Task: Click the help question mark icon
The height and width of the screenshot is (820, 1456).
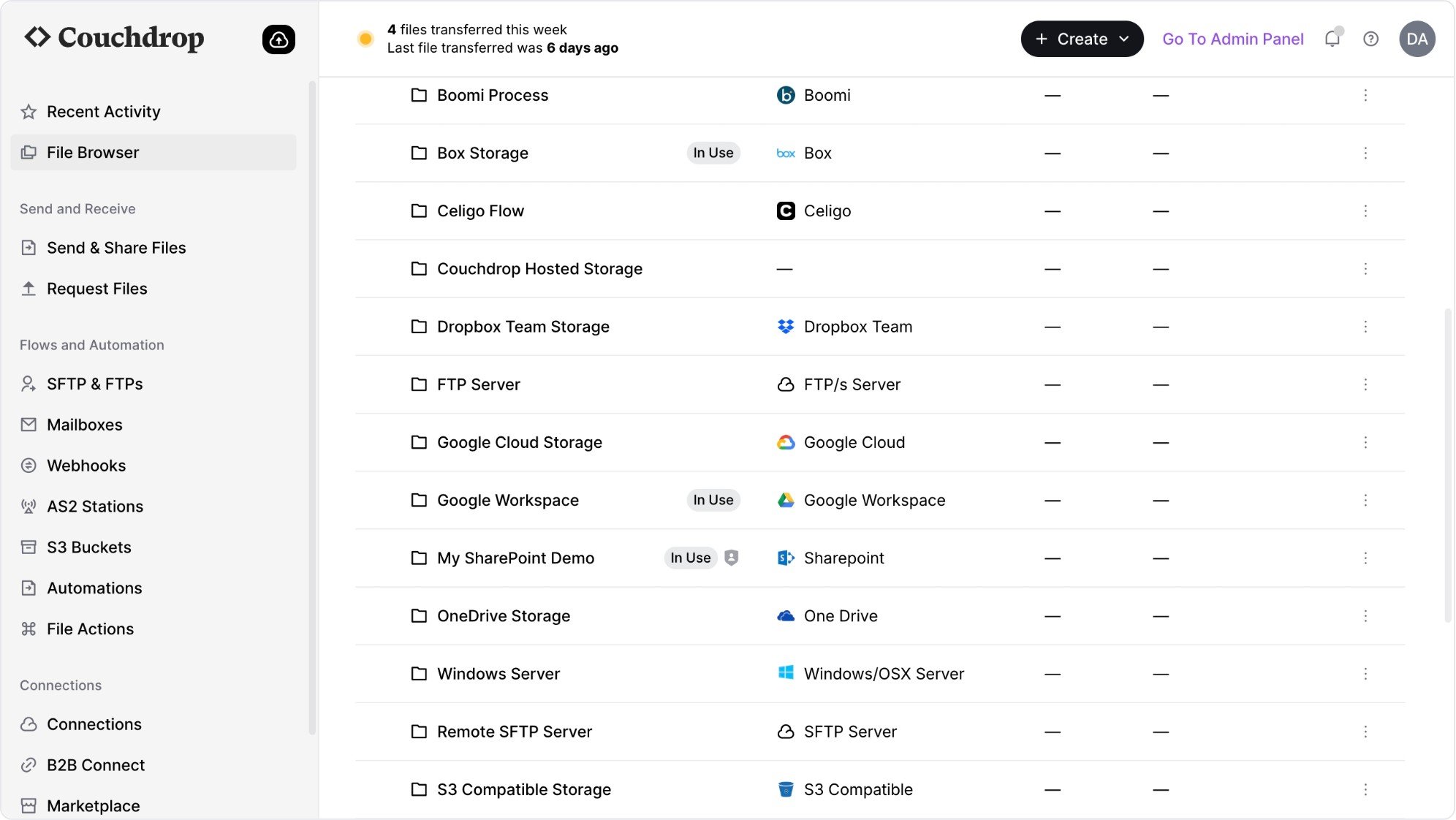Action: click(x=1370, y=39)
